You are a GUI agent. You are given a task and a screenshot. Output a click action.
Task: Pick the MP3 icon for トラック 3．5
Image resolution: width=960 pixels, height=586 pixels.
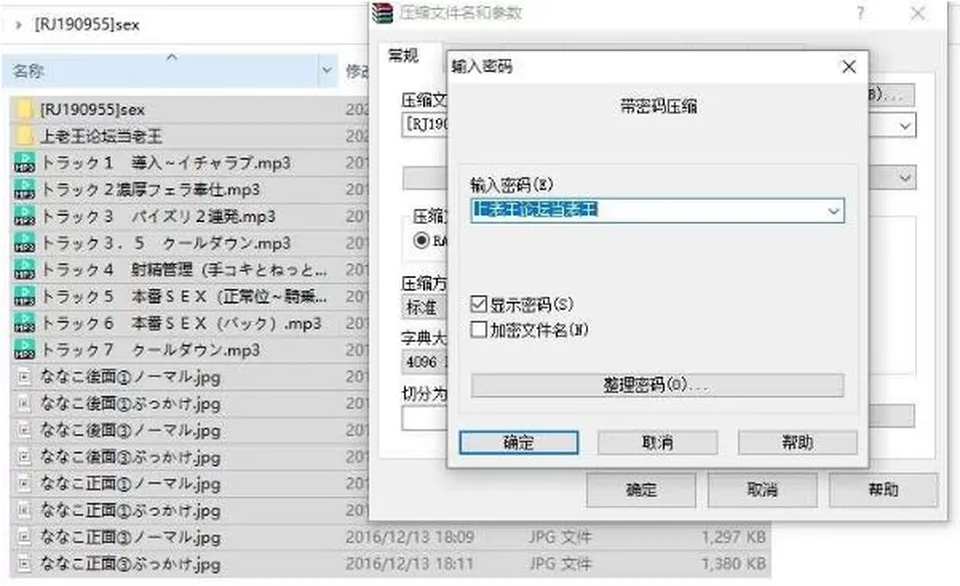pos(24,243)
